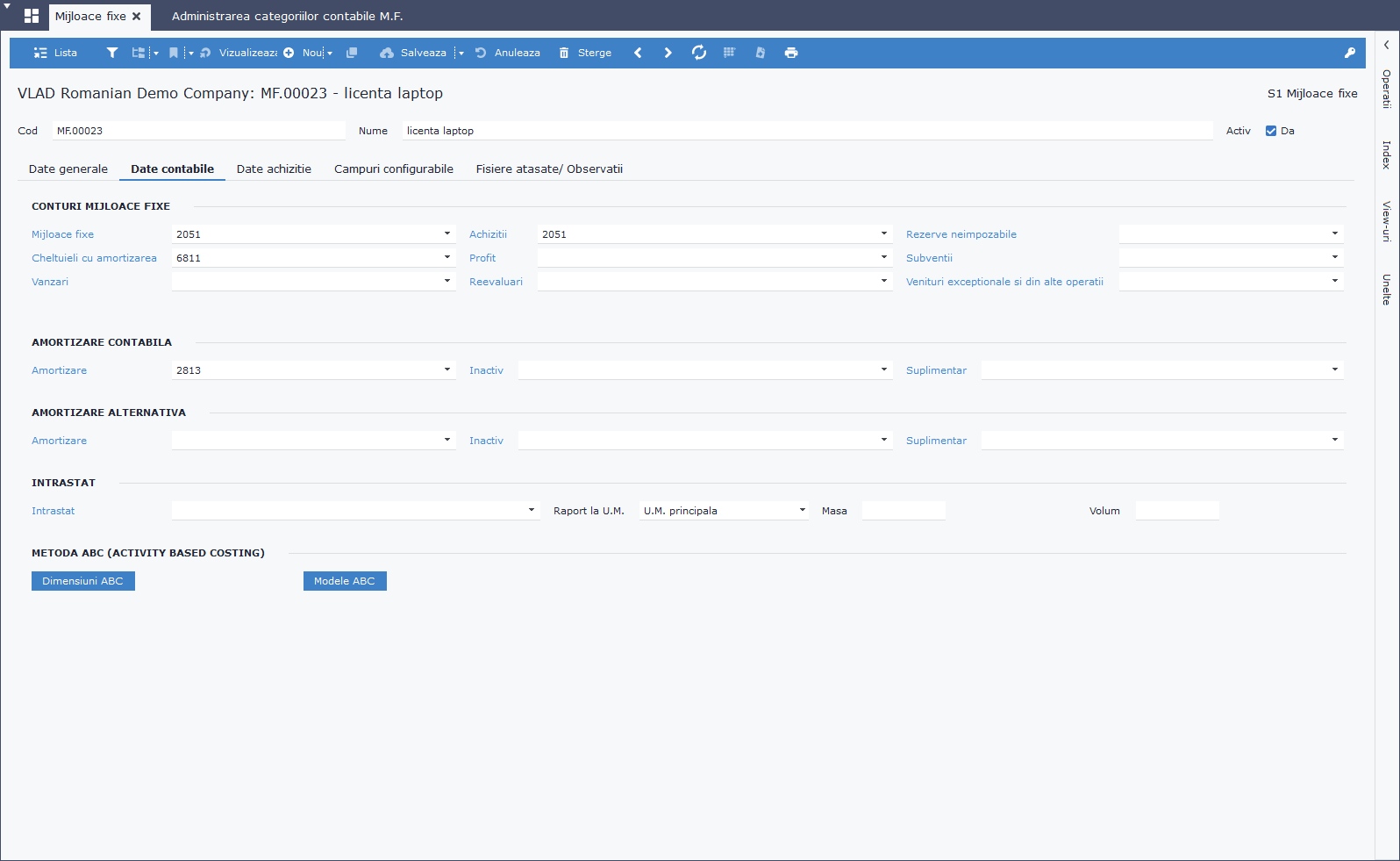
Task: Click the refresh icon
Action: pos(699,53)
